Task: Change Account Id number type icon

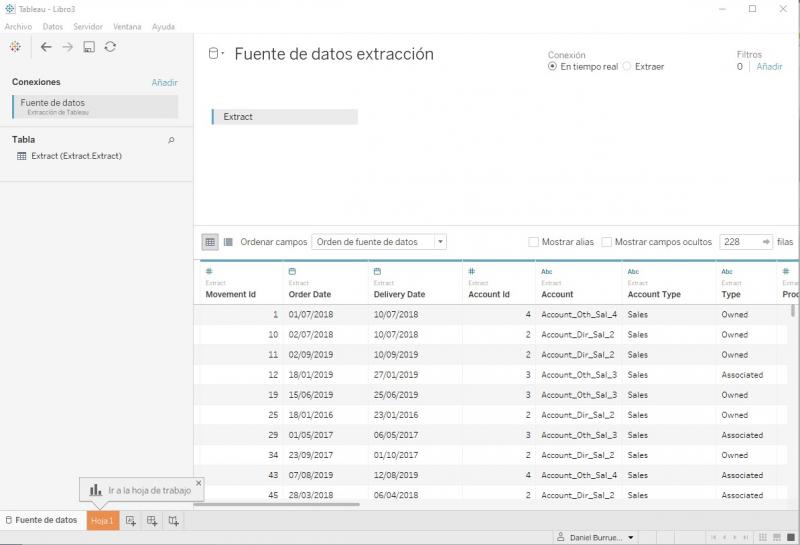Action: coord(472,271)
